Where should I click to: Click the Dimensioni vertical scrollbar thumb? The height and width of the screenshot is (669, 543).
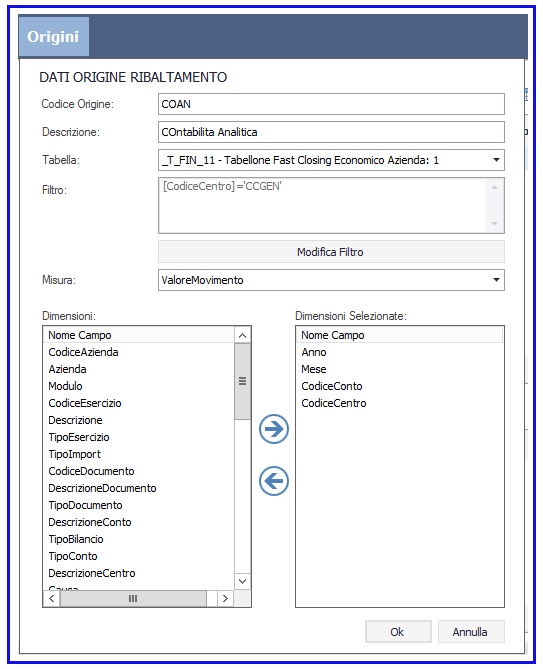click(242, 381)
